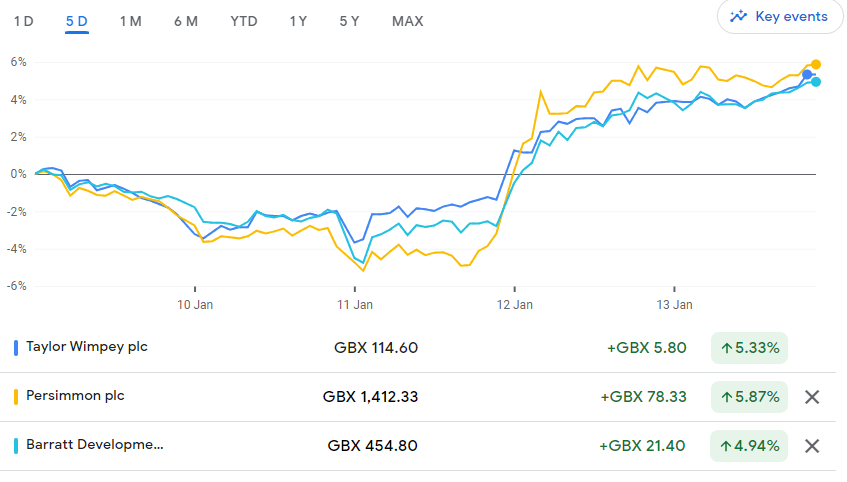
Task: Open Taylor Wimpey plc stock row
Action: (x=87, y=348)
